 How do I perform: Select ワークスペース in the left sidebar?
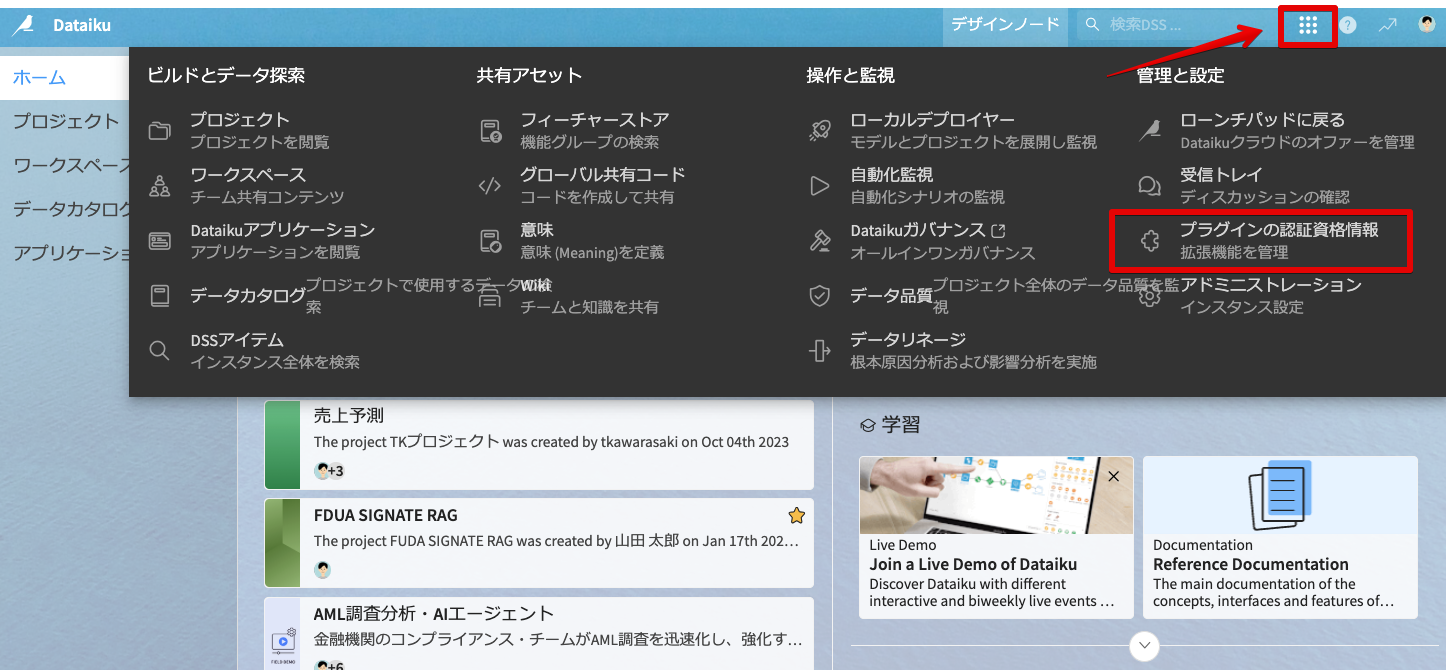coord(65,165)
